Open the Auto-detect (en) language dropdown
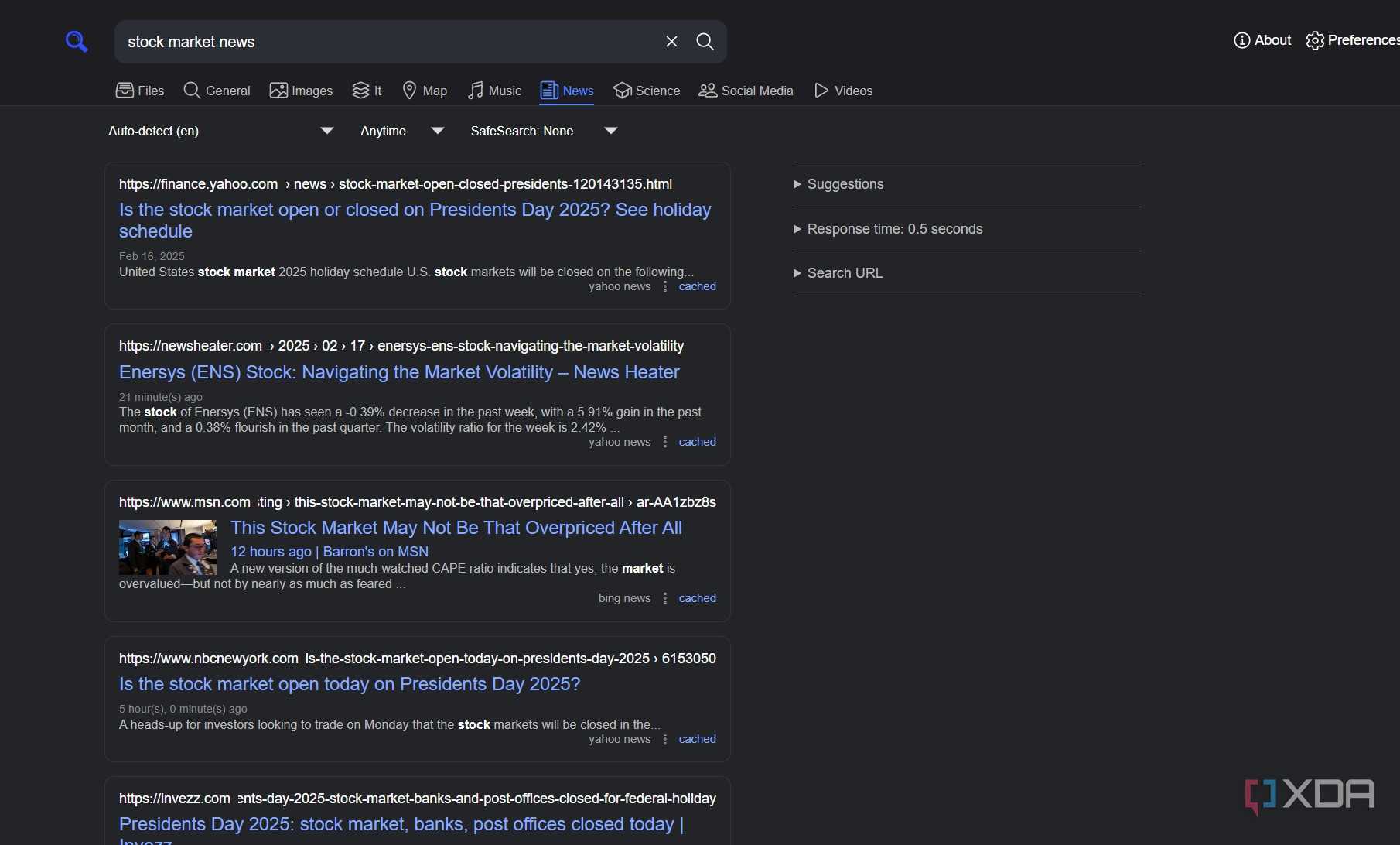The width and height of the screenshot is (1400, 845). [221, 131]
